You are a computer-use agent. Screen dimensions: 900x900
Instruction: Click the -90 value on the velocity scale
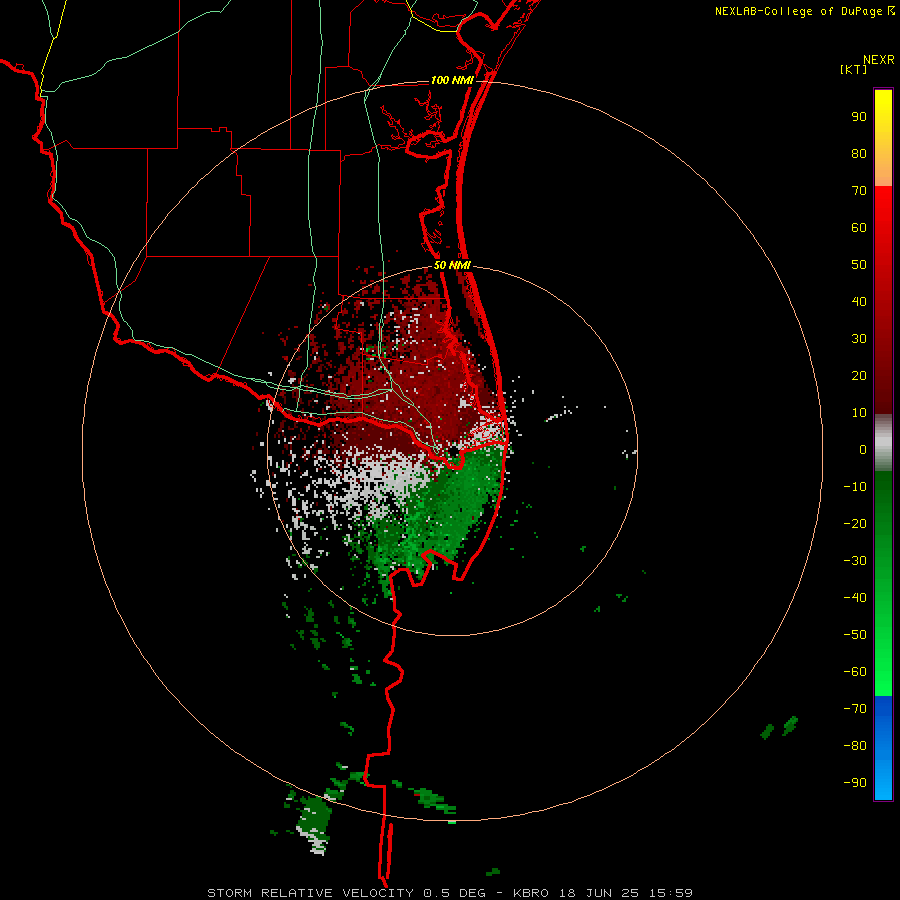(x=855, y=783)
